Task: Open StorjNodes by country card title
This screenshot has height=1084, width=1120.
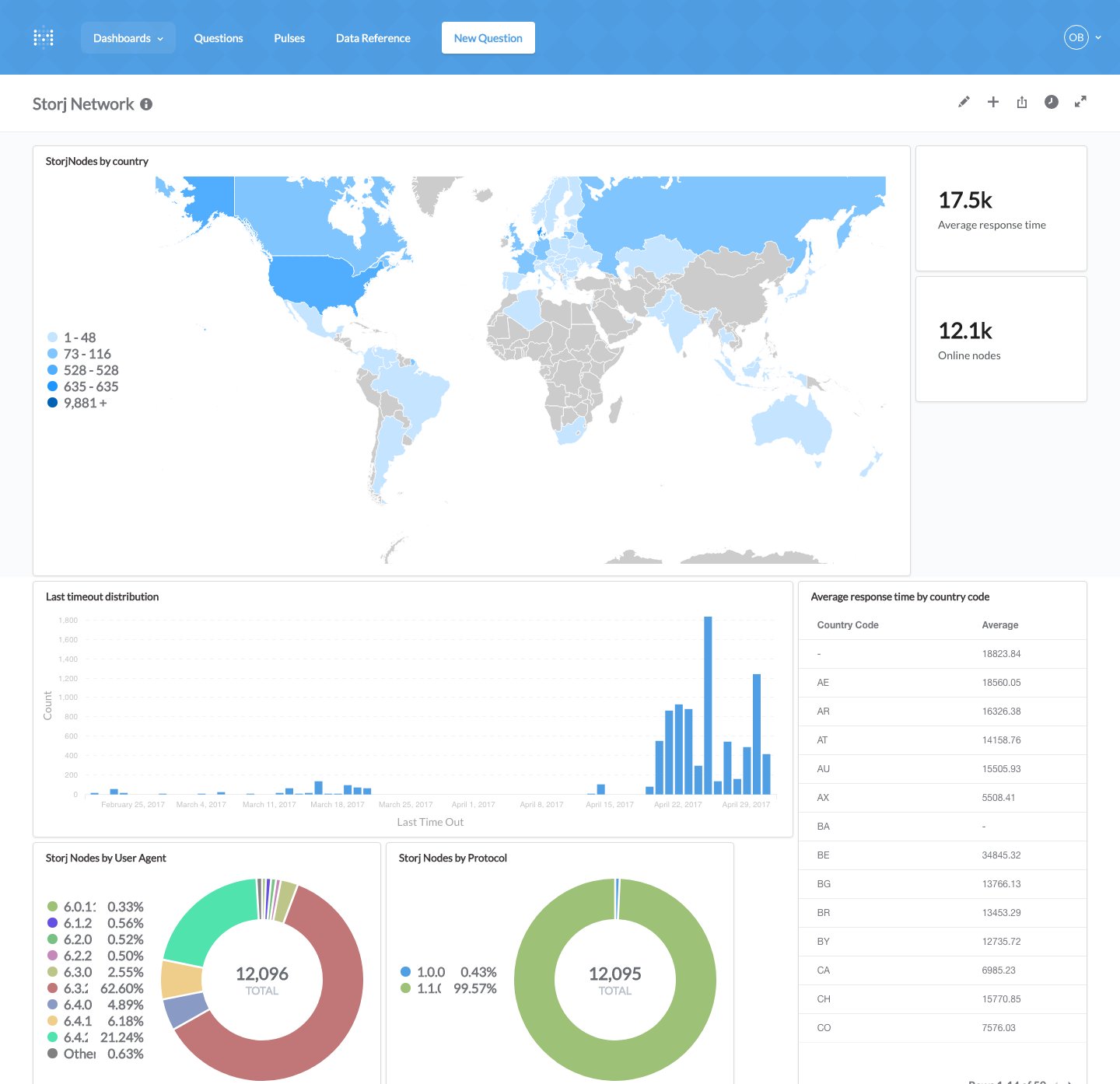Action: coord(97,161)
